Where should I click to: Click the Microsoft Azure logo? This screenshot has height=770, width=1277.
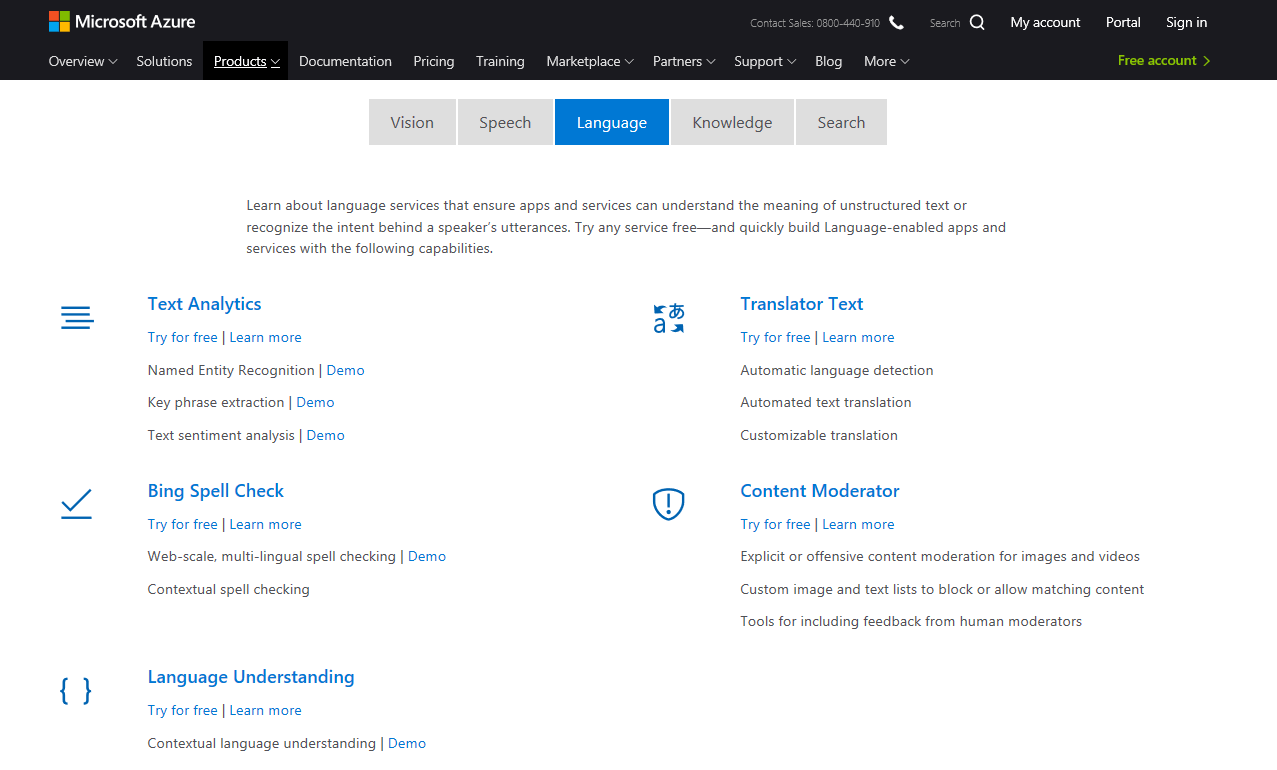pyautogui.click(x=122, y=22)
